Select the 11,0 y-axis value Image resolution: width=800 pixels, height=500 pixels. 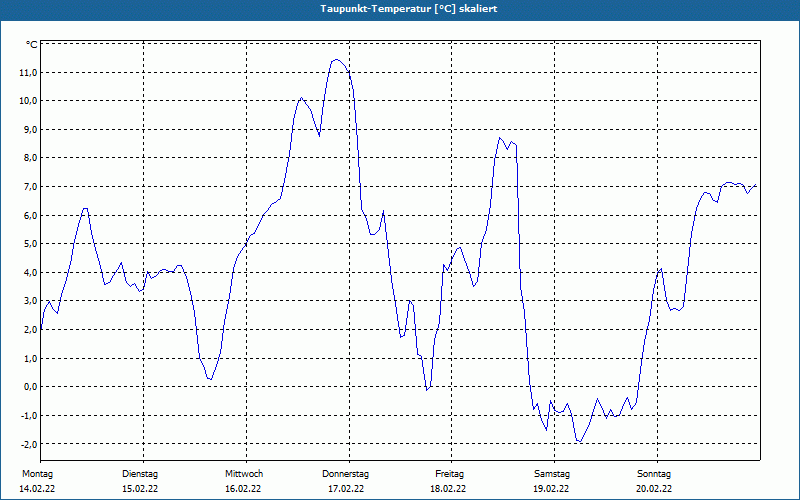(x=28, y=73)
